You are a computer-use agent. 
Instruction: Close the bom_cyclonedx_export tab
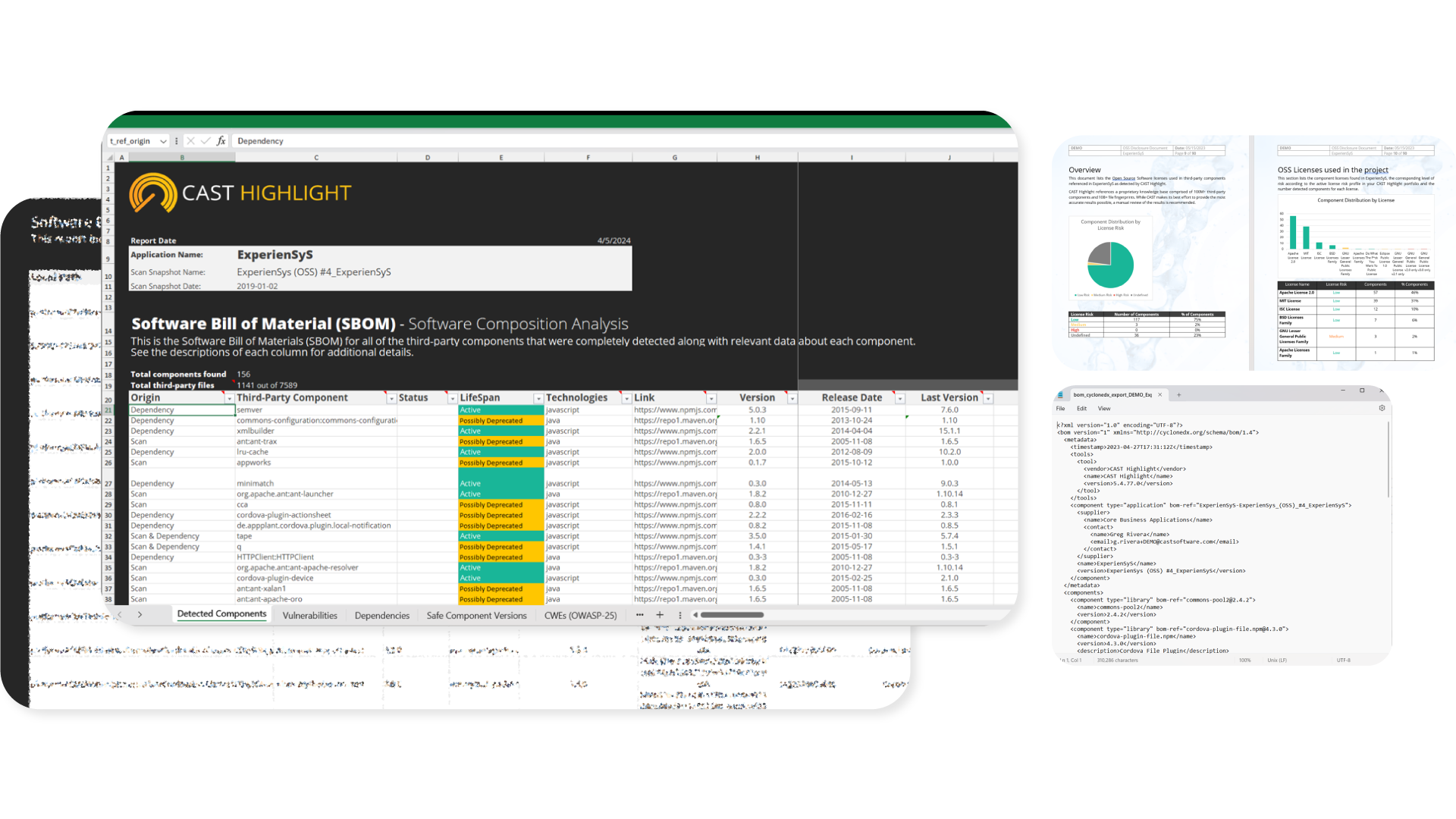click(1159, 394)
